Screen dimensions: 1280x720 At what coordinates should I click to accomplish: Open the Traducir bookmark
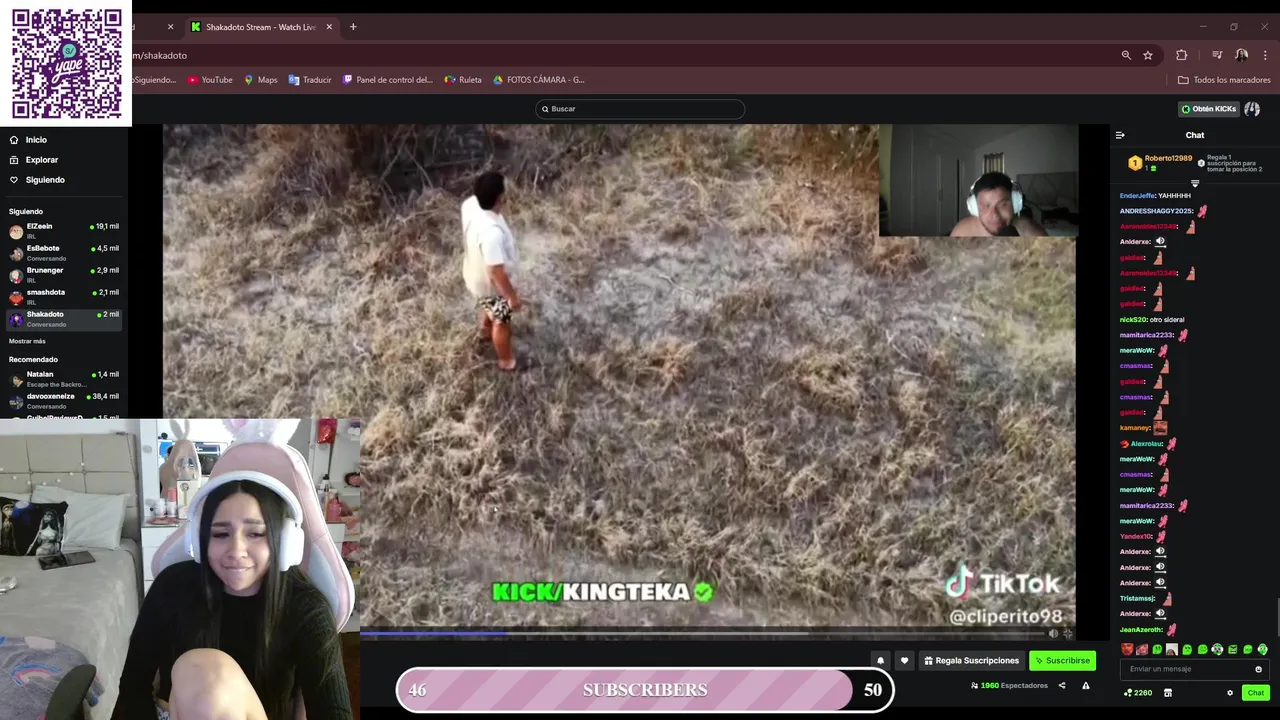pyautogui.click(x=310, y=80)
